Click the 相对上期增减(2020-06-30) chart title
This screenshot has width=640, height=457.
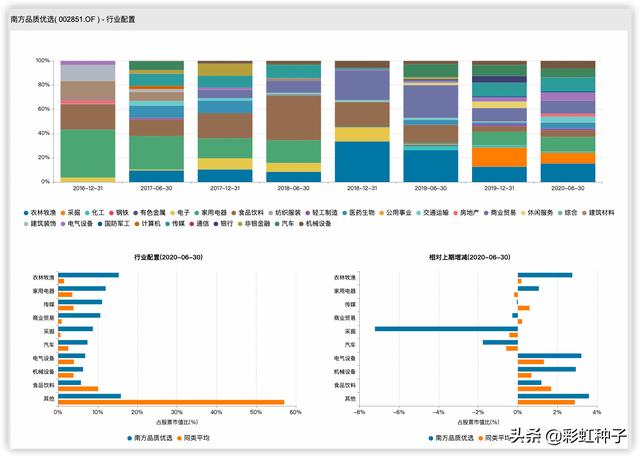(x=469, y=257)
